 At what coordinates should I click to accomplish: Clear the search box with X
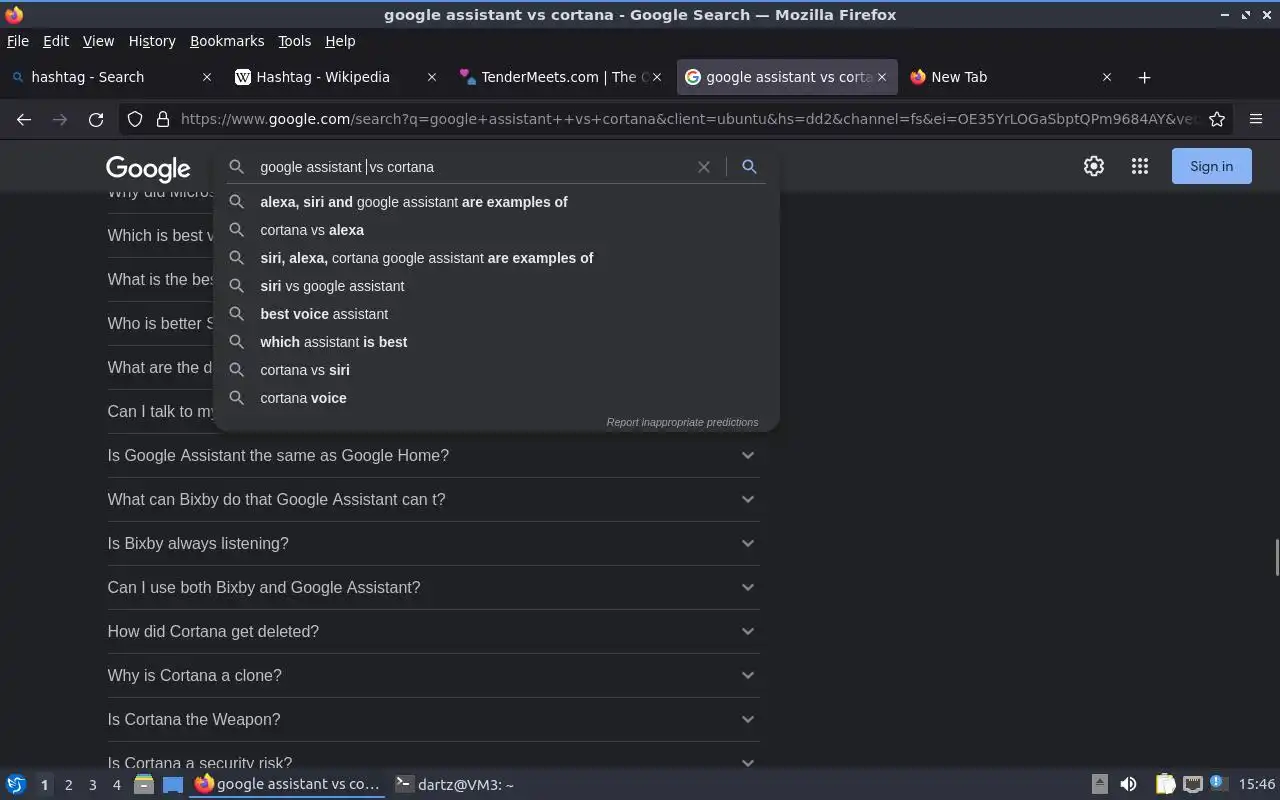point(704,167)
